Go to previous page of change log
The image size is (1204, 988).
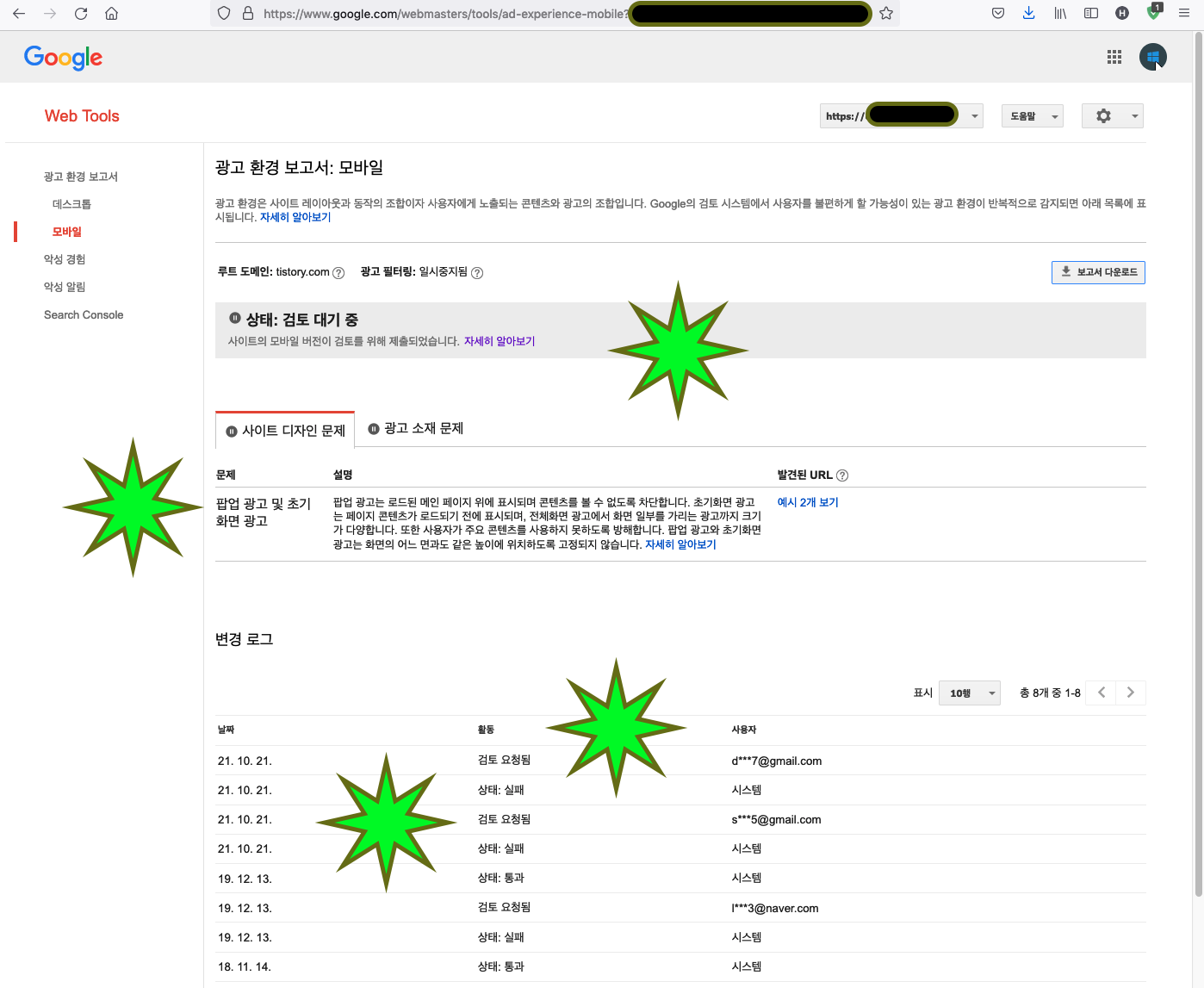point(1102,693)
